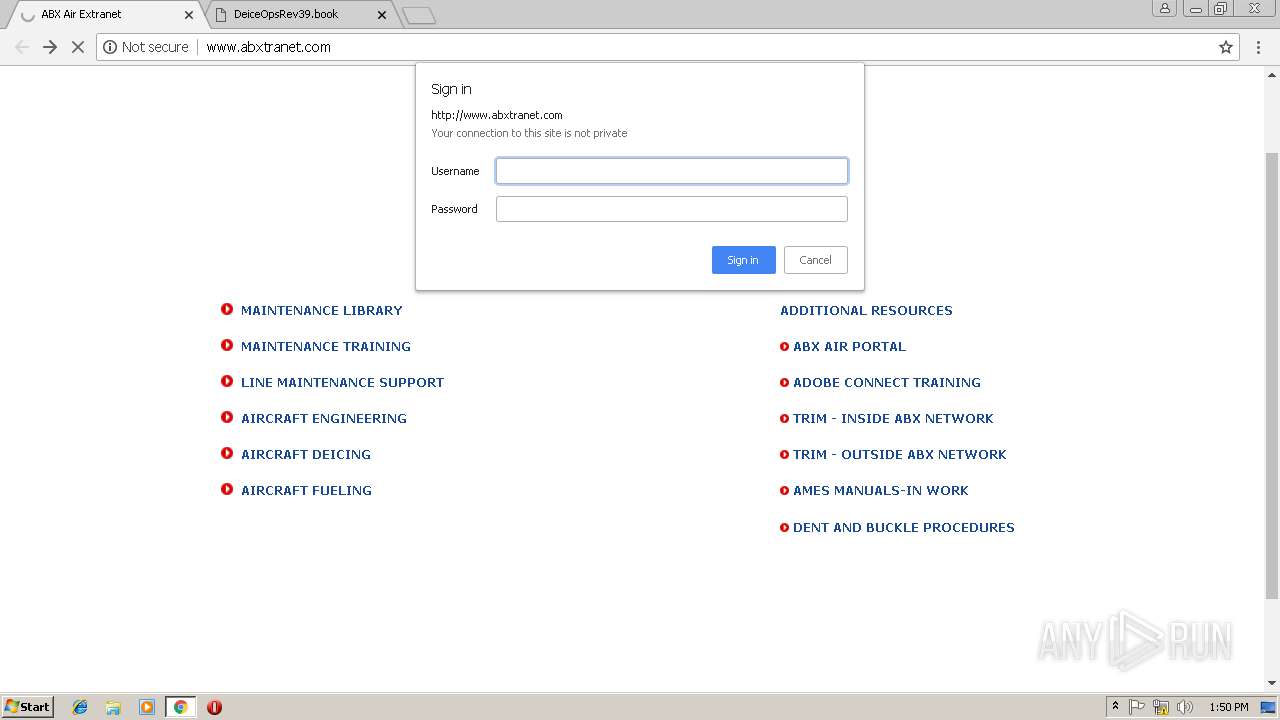The width and height of the screenshot is (1280, 720).
Task: Open AIRCRAFT DEICING link
Action: click(305, 455)
